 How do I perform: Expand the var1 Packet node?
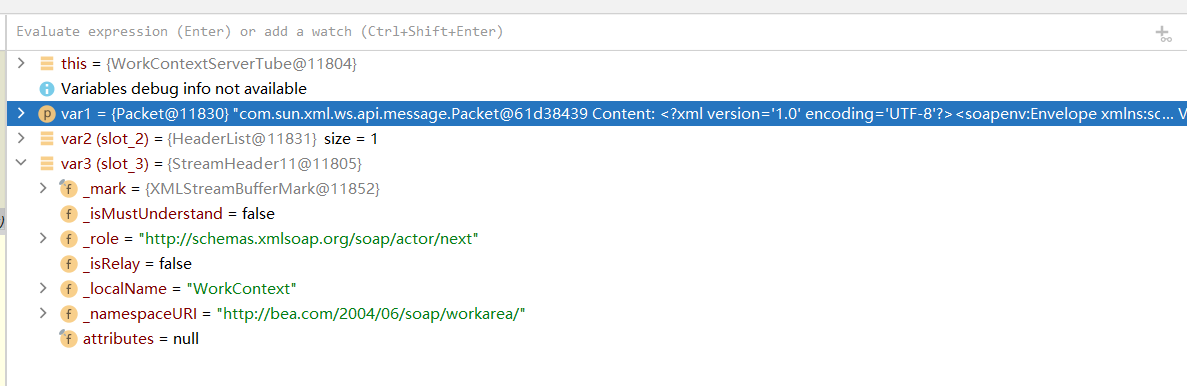[21, 114]
